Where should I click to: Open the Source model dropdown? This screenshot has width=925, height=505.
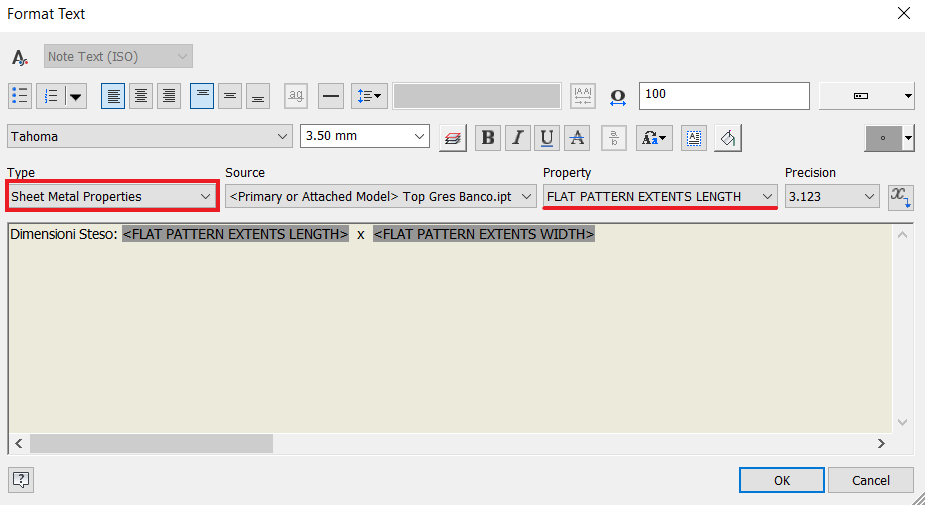click(x=381, y=196)
